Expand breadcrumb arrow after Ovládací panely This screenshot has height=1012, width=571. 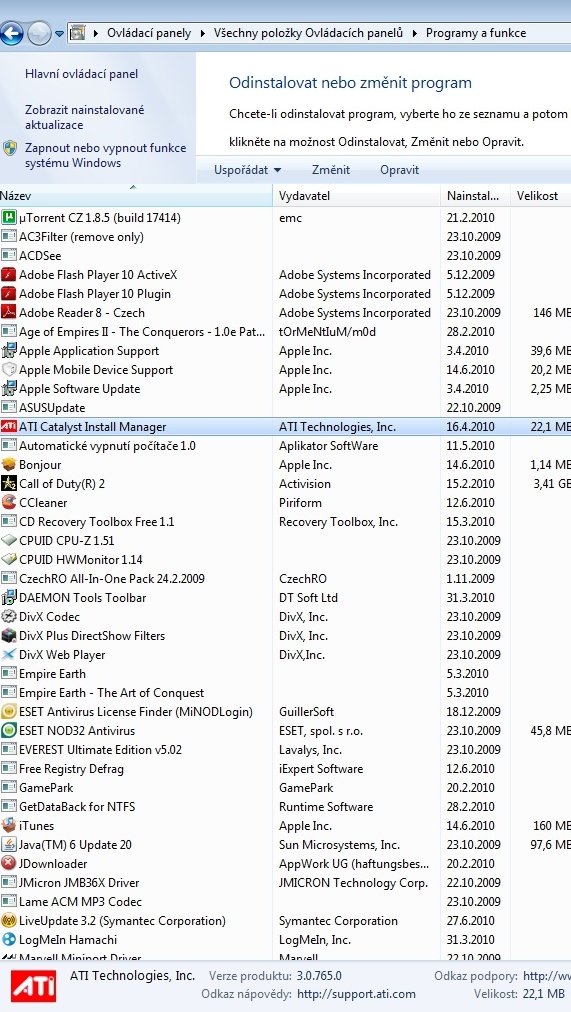coord(203,33)
